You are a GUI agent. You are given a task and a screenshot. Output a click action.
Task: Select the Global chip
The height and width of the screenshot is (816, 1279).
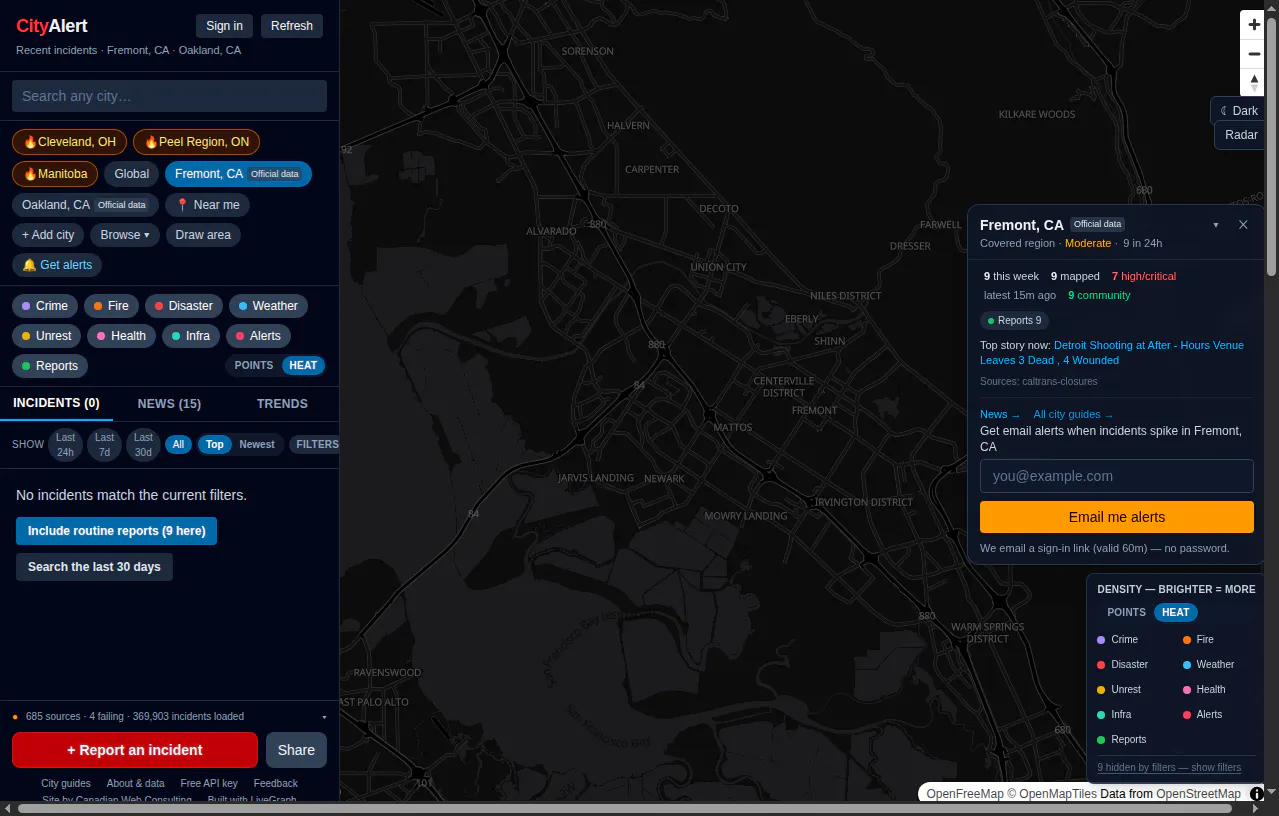point(131,174)
